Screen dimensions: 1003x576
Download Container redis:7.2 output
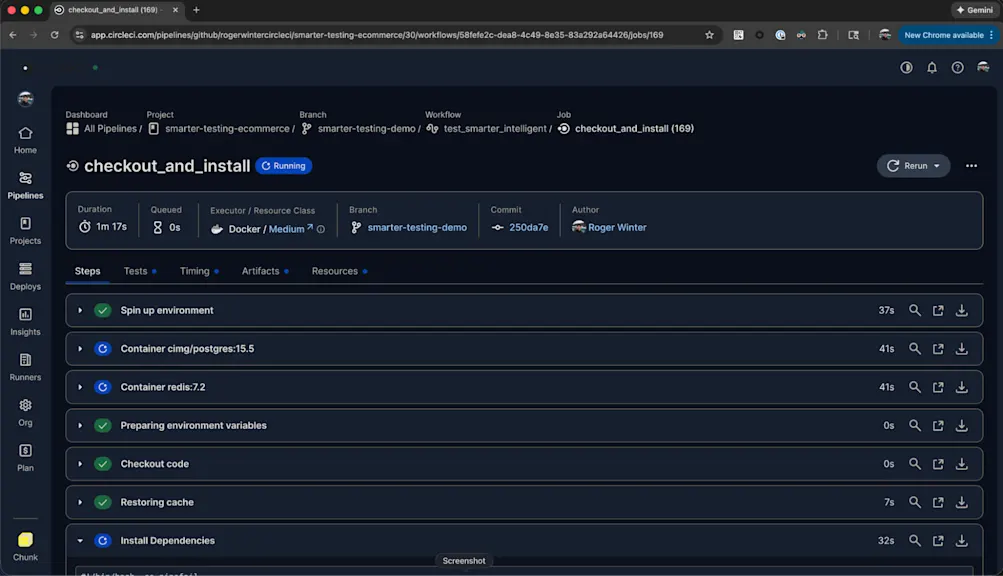click(961, 387)
